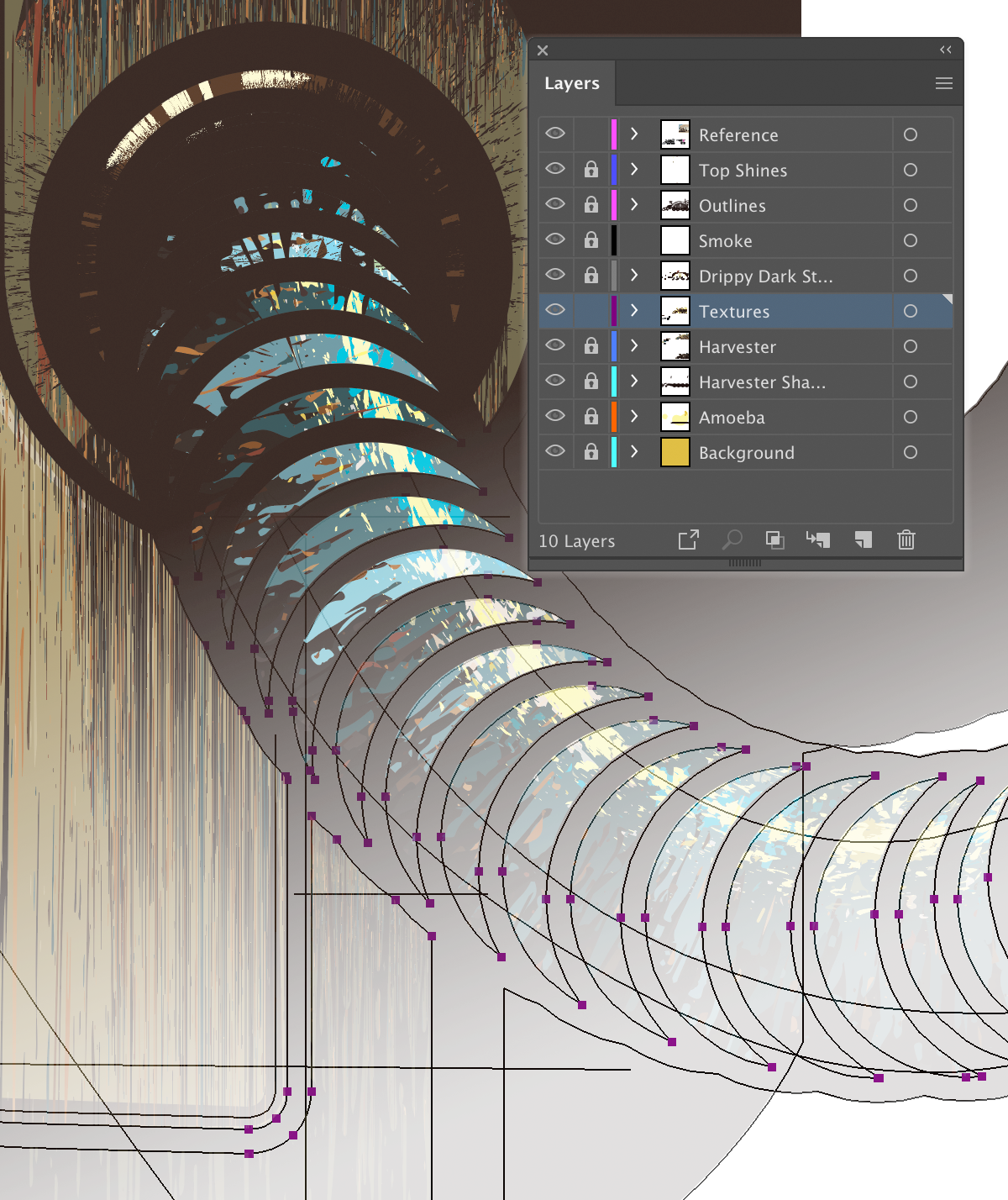1008x1200 pixels.
Task: Click the target circle for Smoke layer
Action: click(911, 240)
